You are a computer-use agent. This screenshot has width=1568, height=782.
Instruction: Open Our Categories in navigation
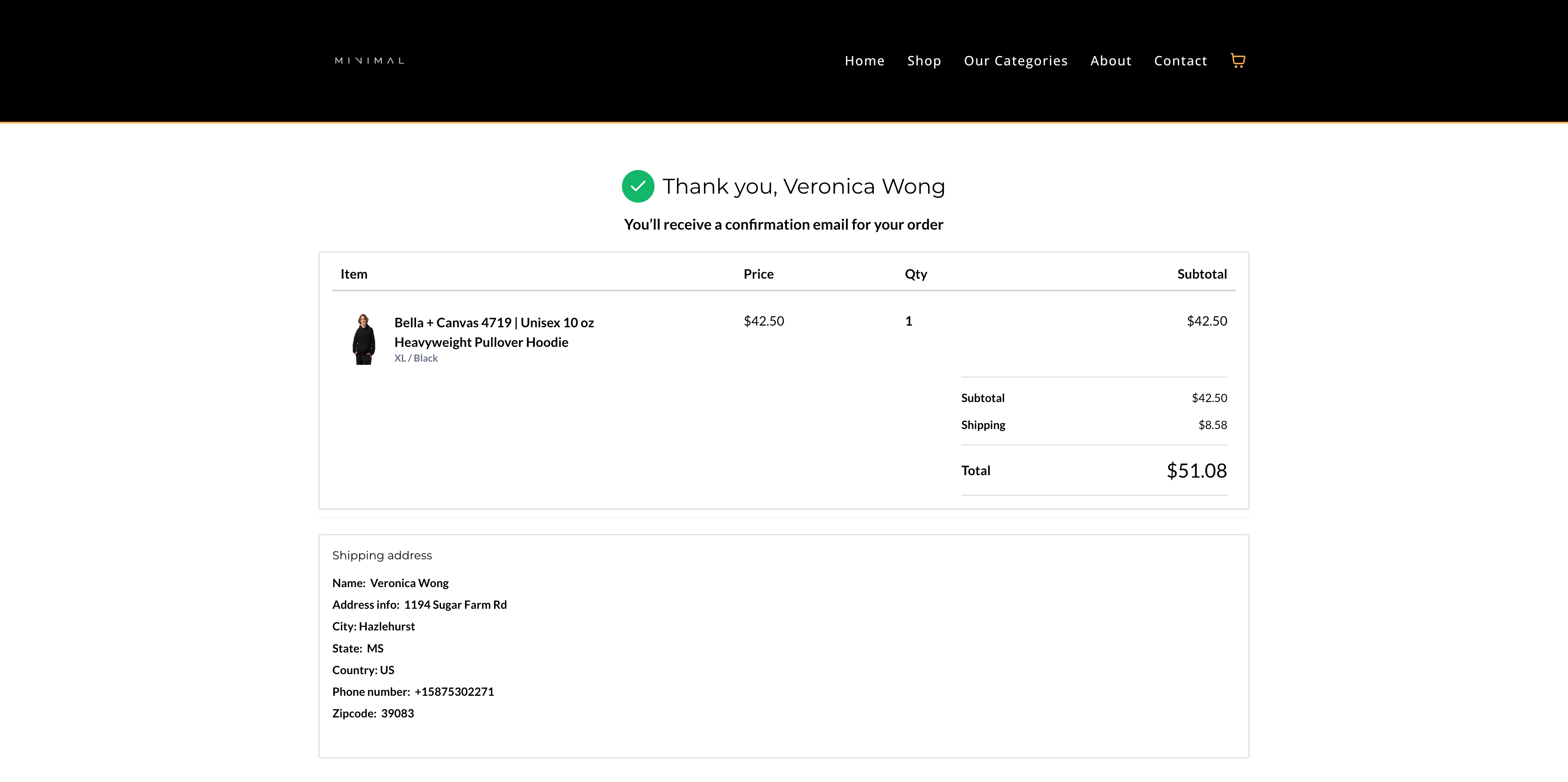(x=1015, y=61)
